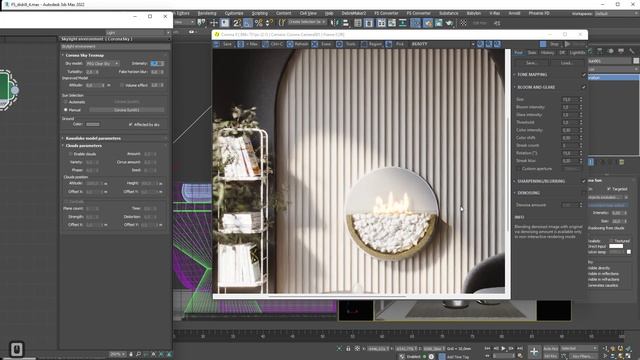Click the Pick button in VFB toolbar

396,44
